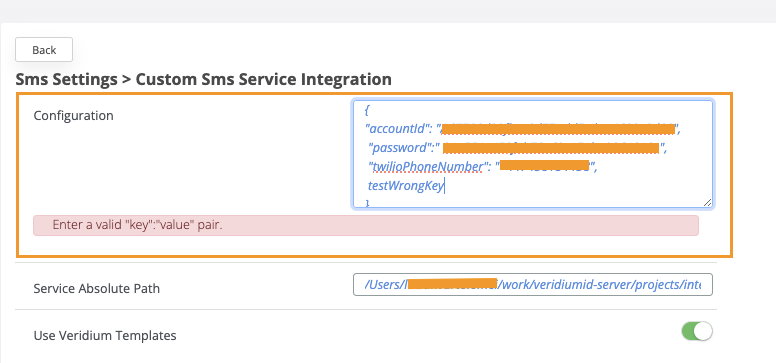Click the redacted accountId value

558,129
